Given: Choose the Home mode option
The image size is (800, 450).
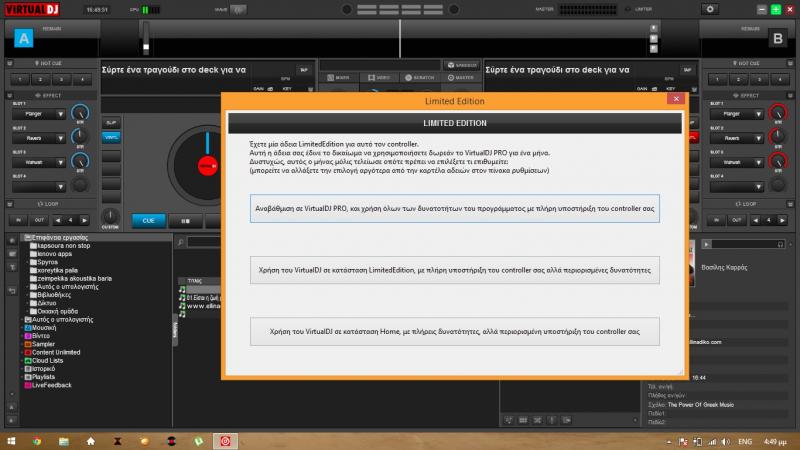Looking at the screenshot, I should (x=455, y=332).
